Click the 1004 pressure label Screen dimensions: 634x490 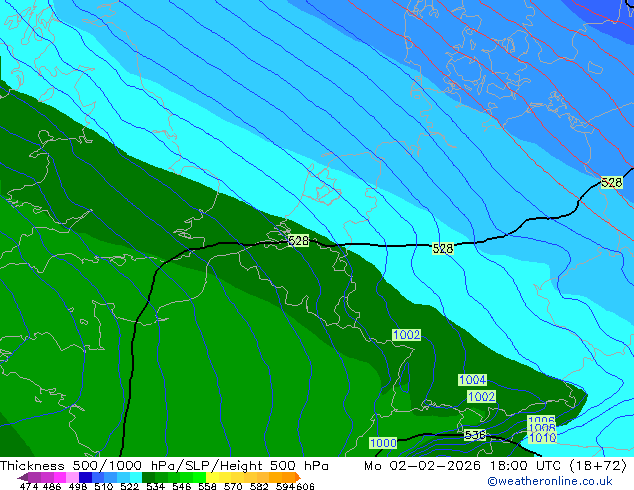[x=472, y=380]
